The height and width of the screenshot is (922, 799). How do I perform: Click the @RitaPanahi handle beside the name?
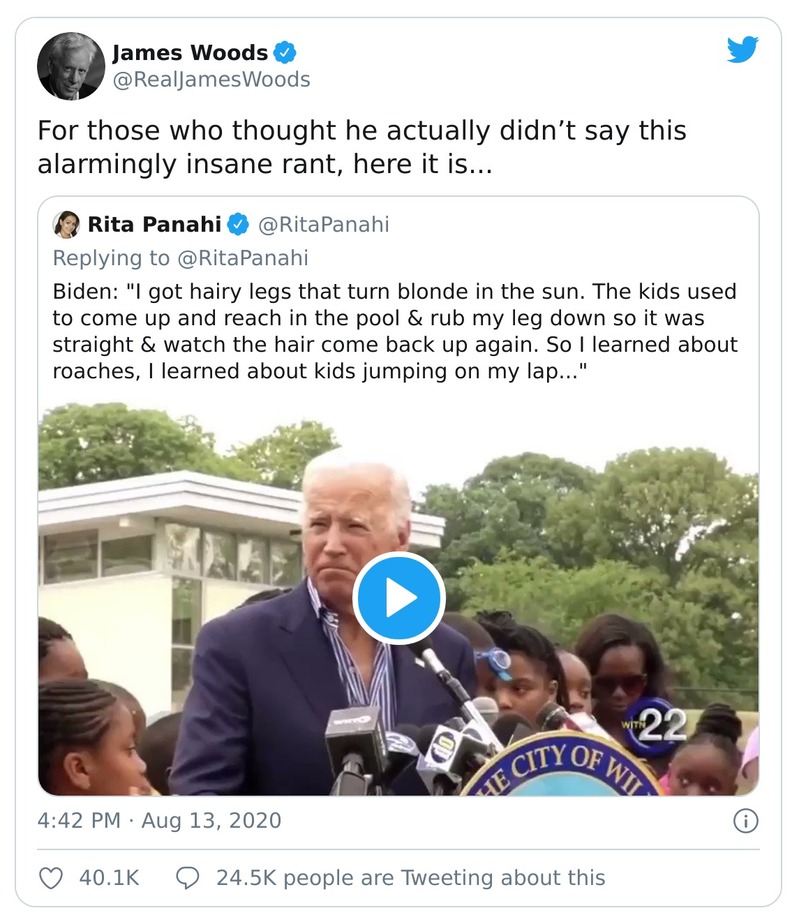click(323, 224)
